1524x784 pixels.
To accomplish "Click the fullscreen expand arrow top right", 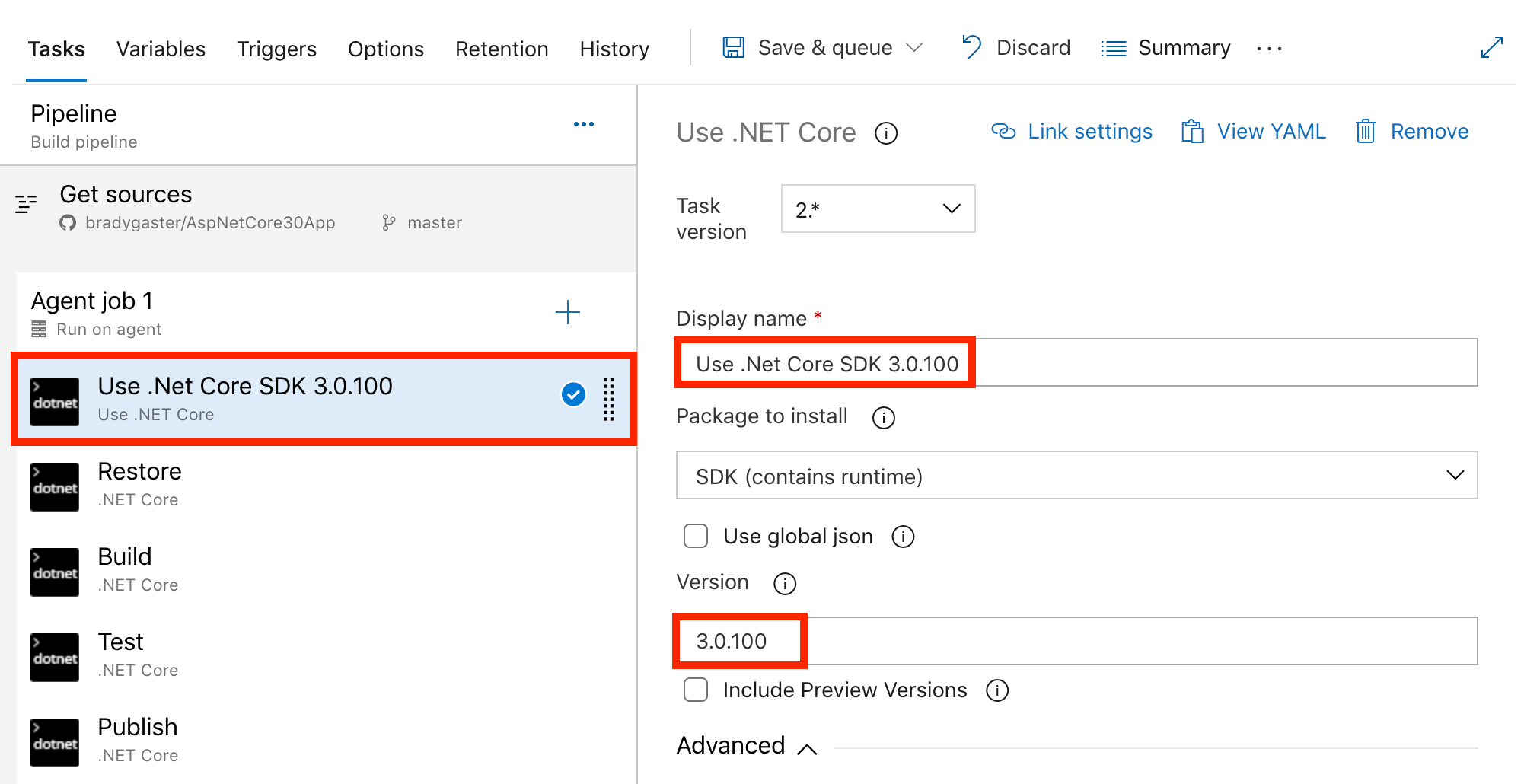I will [x=1491, y=47].
